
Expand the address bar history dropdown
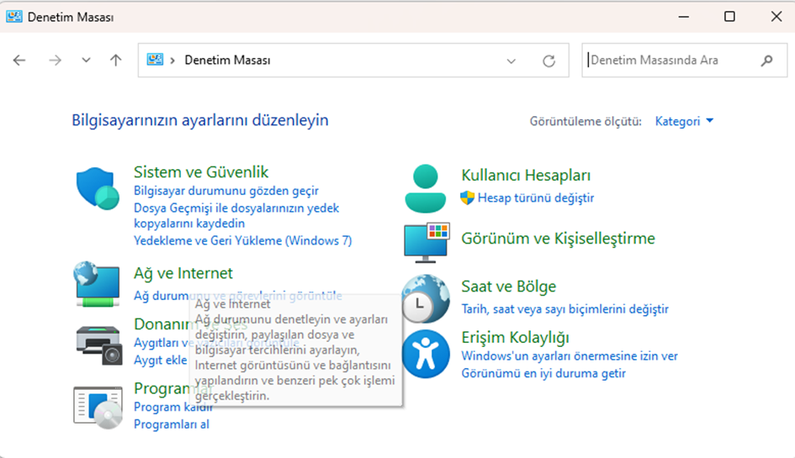[511, 60]
